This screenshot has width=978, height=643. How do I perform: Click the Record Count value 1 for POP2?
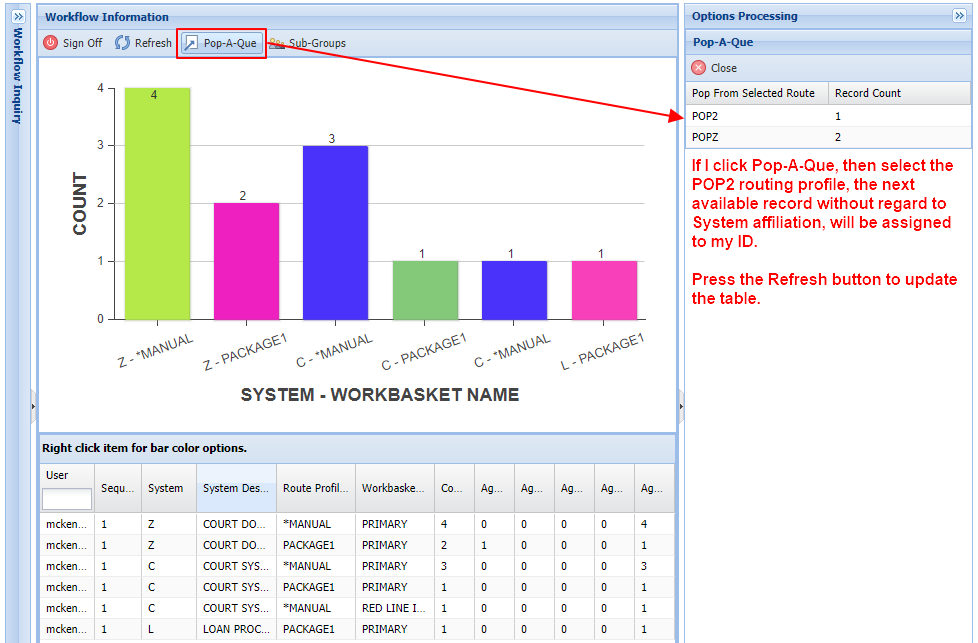click(x=838, y=116)
